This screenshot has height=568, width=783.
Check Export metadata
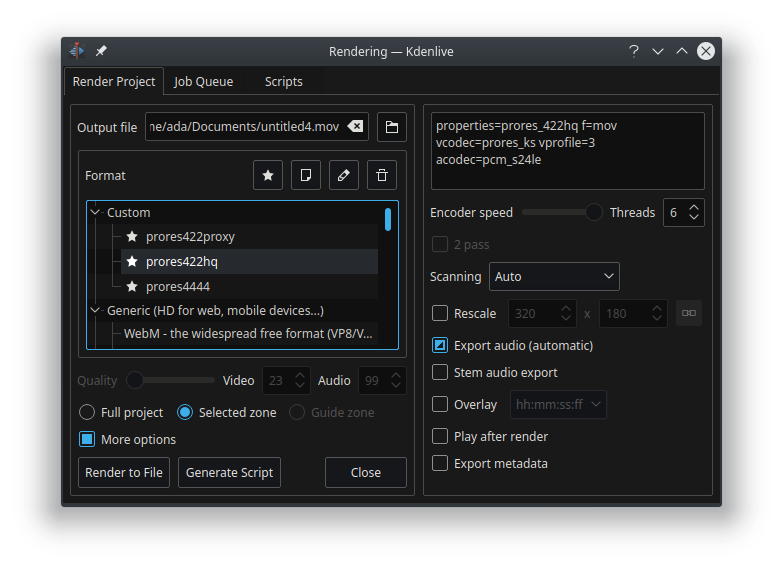click(x=440, y=463)
